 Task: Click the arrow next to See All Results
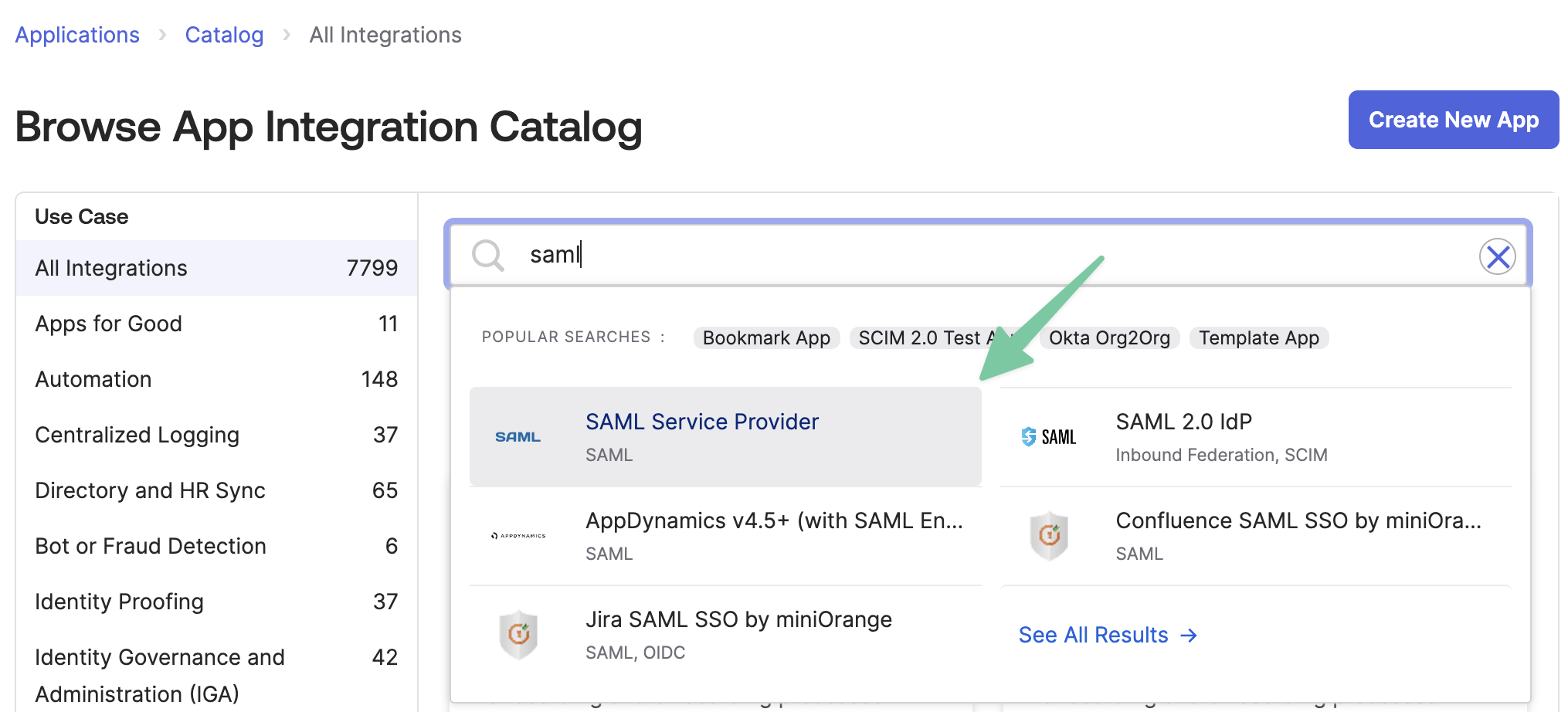[1187, 635]
